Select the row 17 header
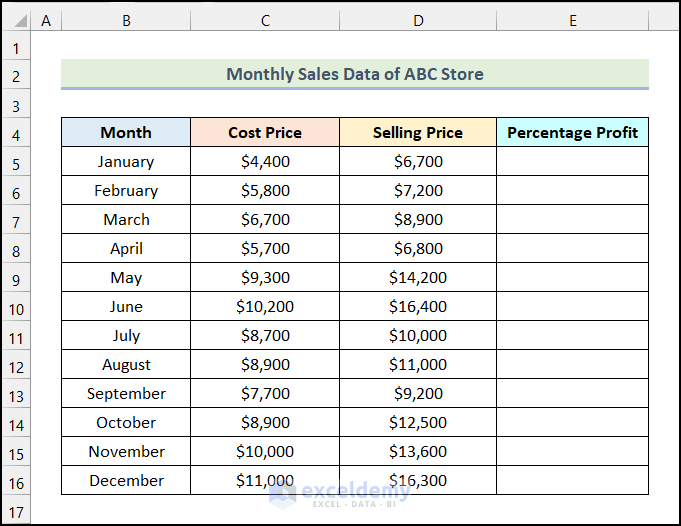 [17, 512]
